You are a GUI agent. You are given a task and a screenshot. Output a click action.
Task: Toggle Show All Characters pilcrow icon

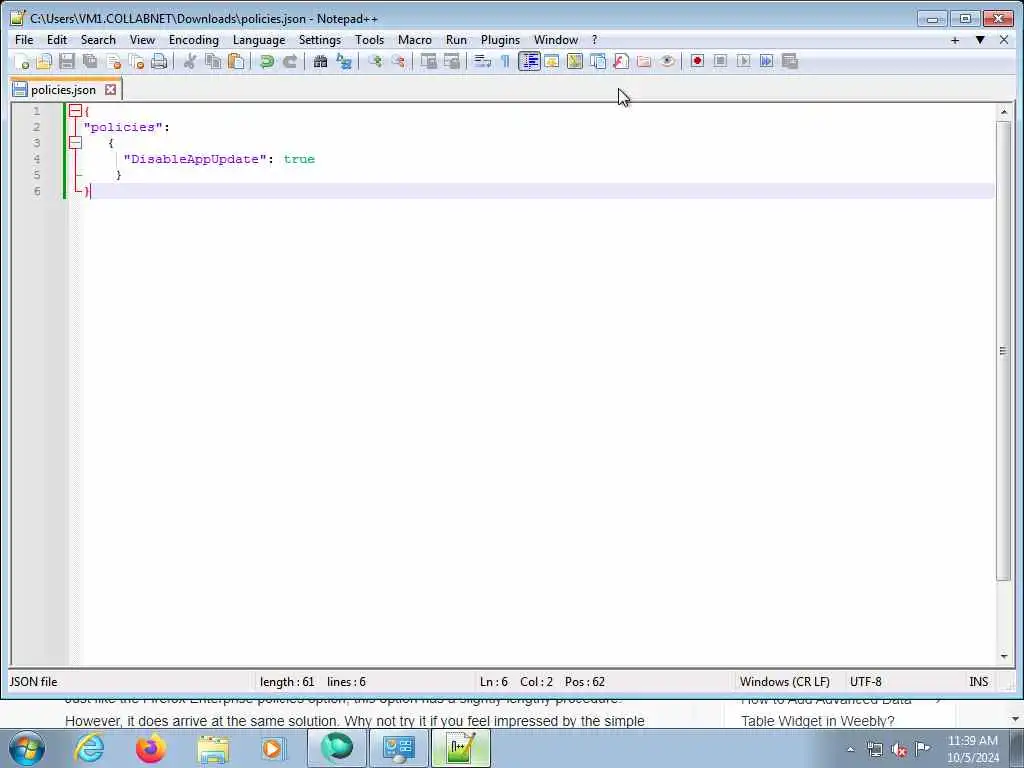(x=505, y=61)
